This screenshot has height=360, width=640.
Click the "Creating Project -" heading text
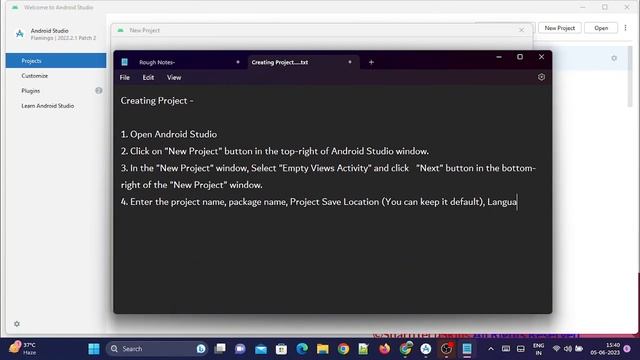[157, 101]
